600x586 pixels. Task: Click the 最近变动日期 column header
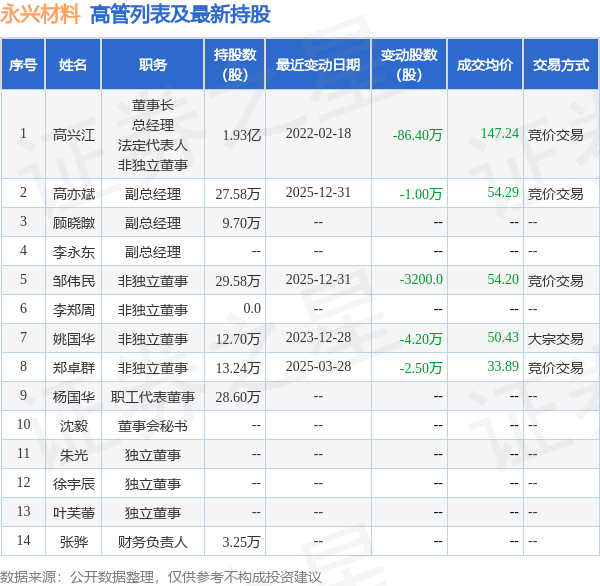(x=318, y=65)
